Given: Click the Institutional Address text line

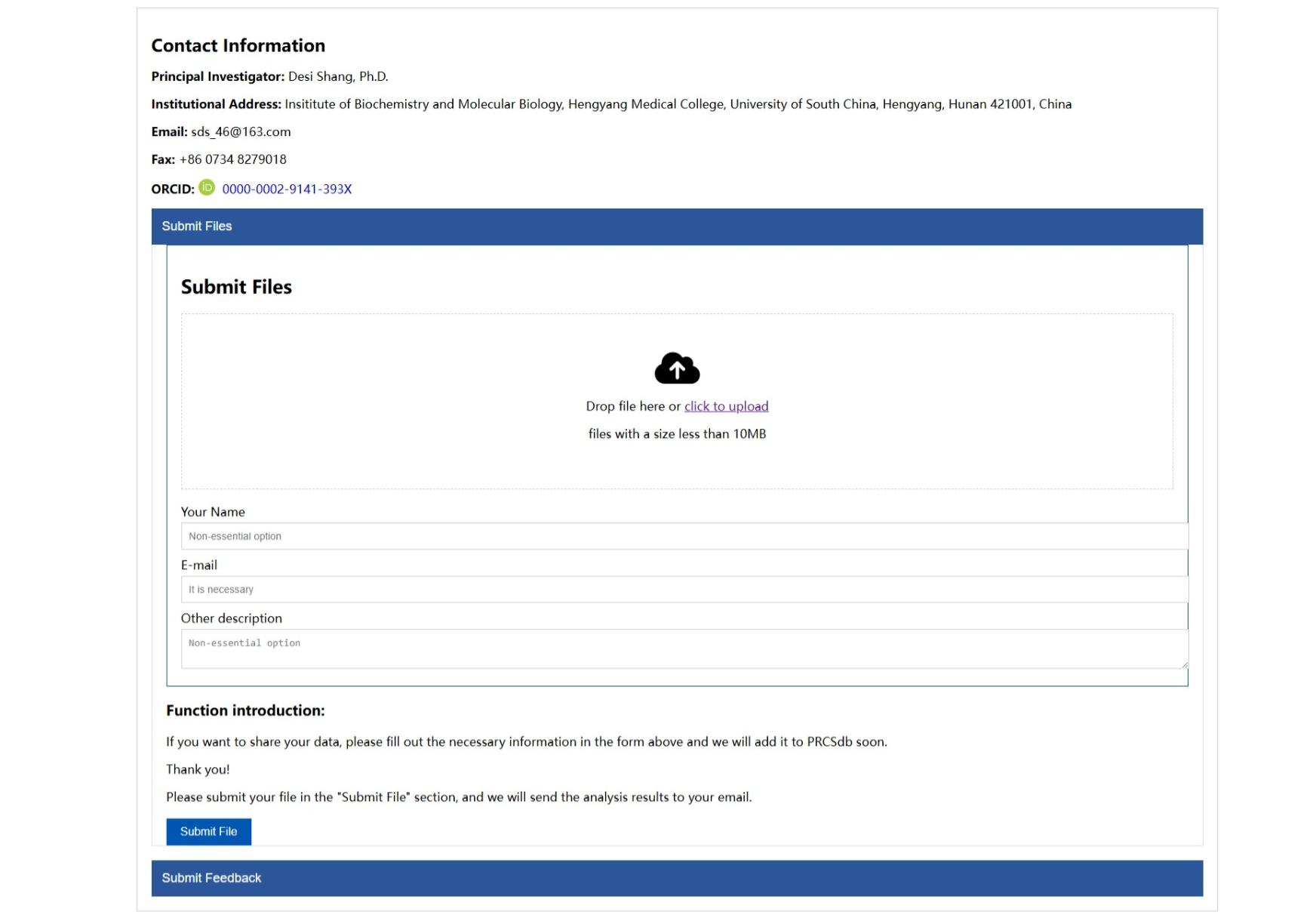Looking at the screenshot, I should click(677, 104).
